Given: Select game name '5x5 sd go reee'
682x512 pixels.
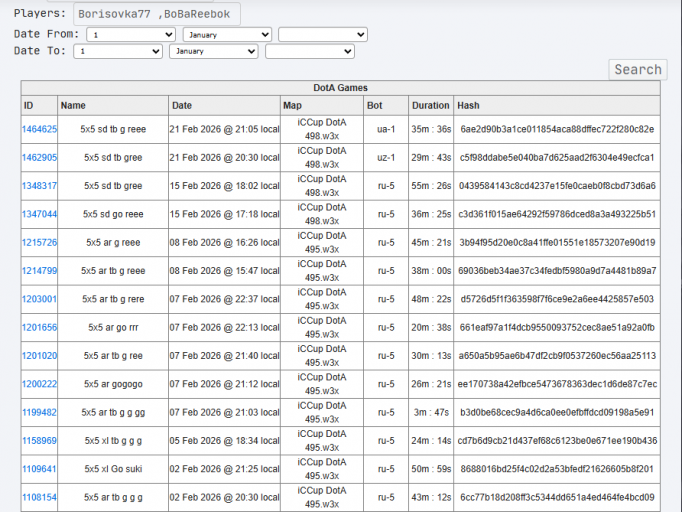Looking at the screenshot, I should click(113, 214).
